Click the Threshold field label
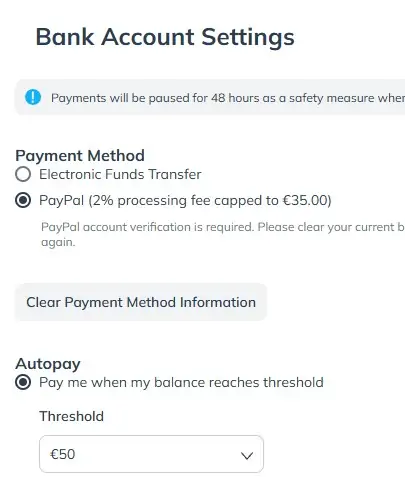405x485 pixels. [x=72, y=416]
